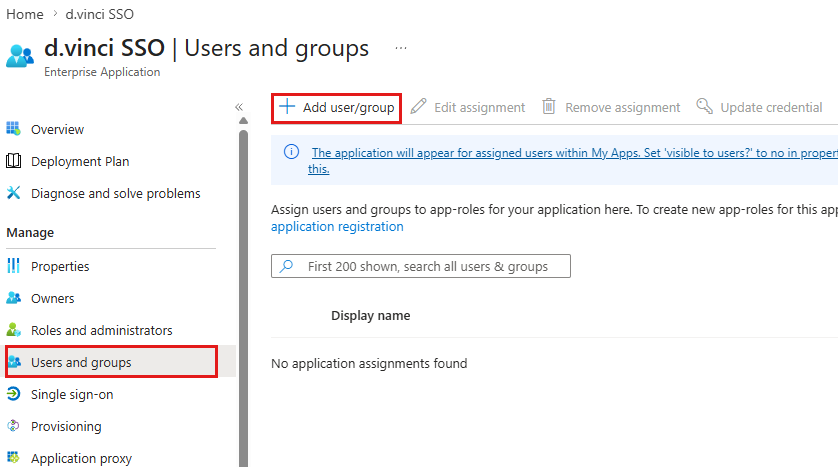Click the pencil icon for Edit assignment
838x467 pixels.
418,106
